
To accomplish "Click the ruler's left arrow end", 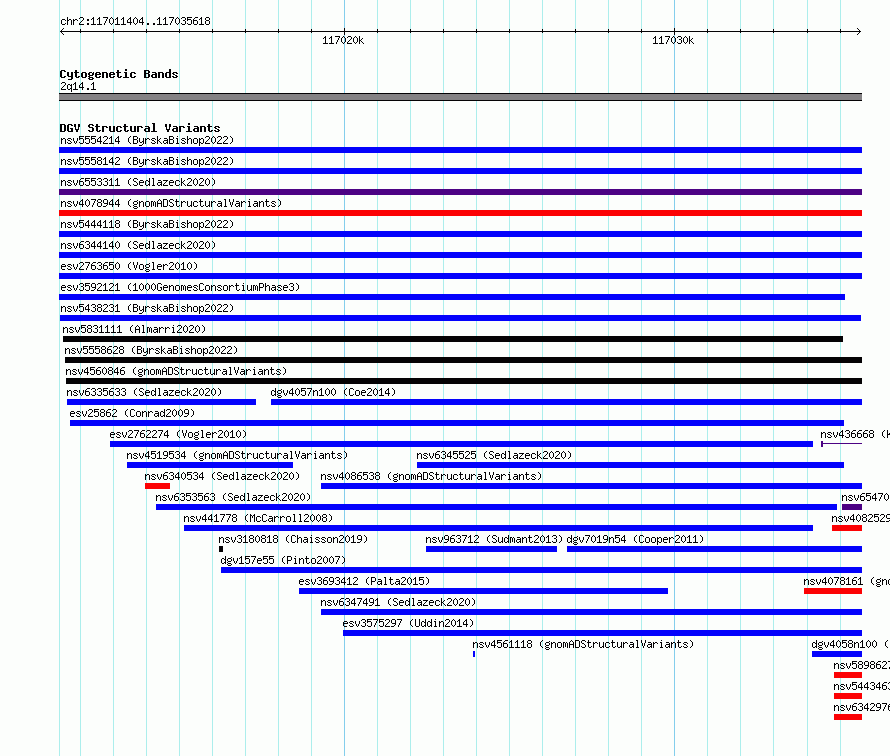I will point(62,31).
